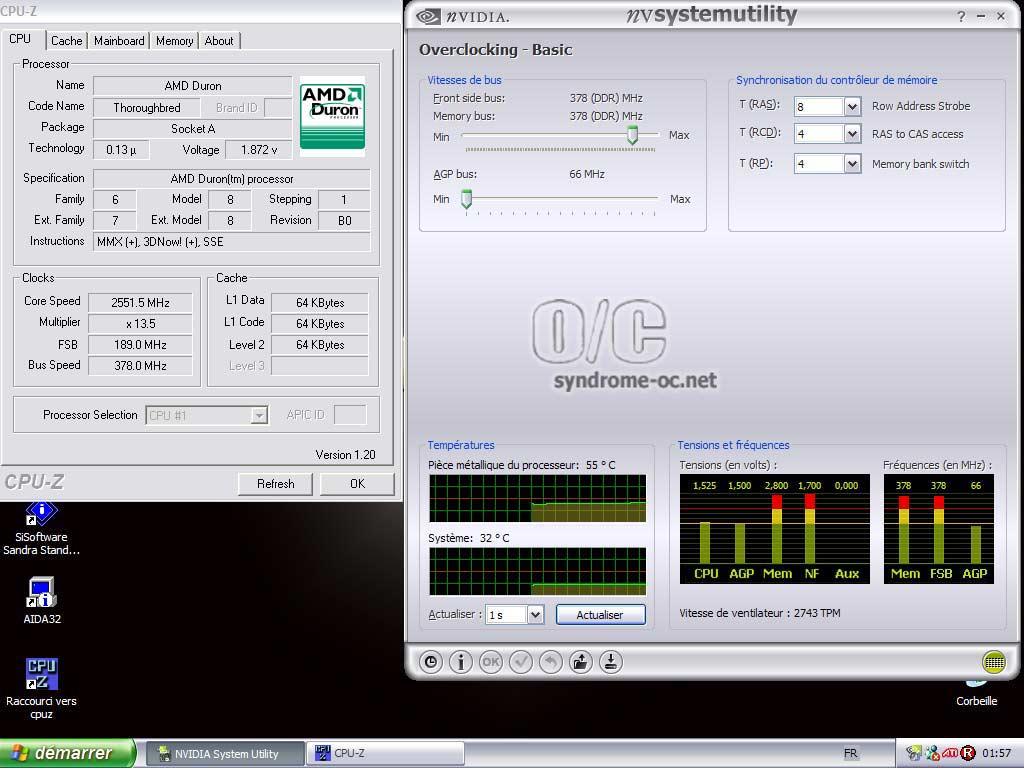1024x768 pixels.
Task: Click the 01:57 taskbar clock
Action: [997, 753]
